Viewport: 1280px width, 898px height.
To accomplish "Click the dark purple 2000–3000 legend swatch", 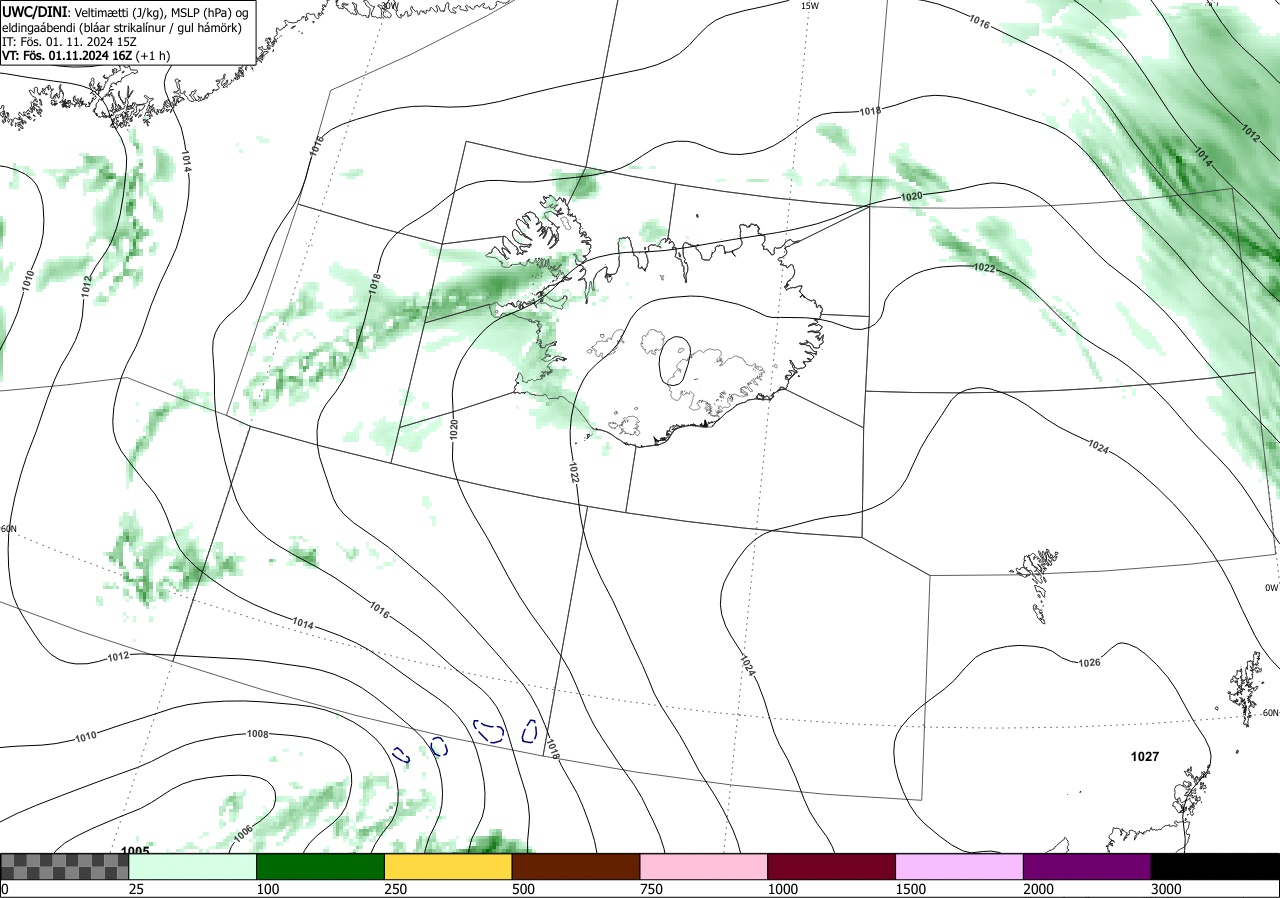I will 1087,866.
